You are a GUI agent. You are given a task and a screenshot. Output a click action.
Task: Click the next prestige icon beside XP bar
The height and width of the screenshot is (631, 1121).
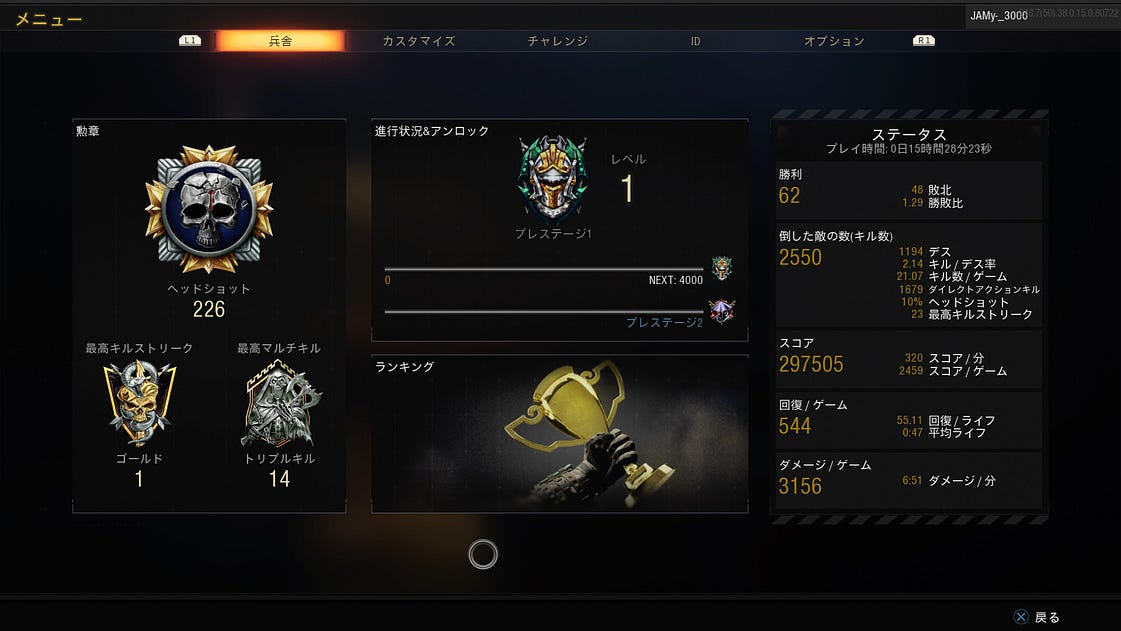tap(721, 268)
